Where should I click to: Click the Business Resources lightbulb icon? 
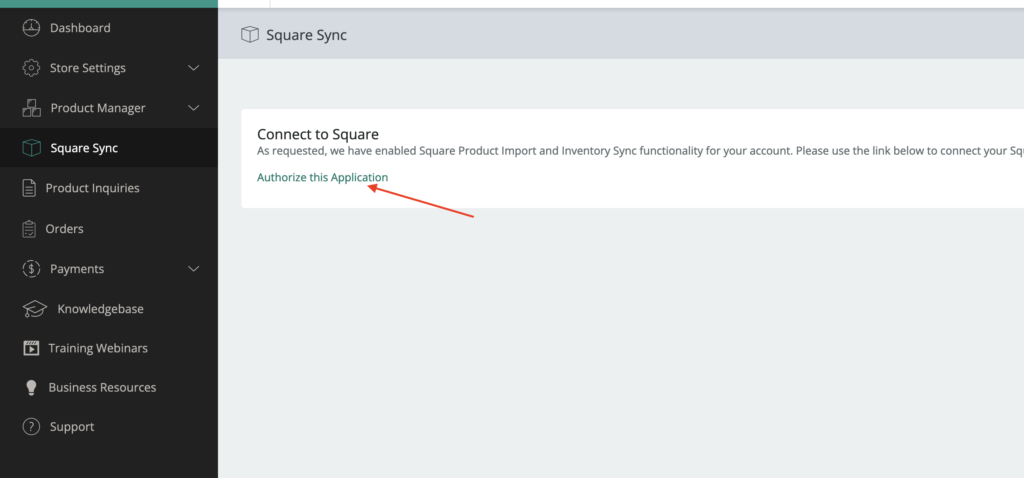(x=30, y=387)
